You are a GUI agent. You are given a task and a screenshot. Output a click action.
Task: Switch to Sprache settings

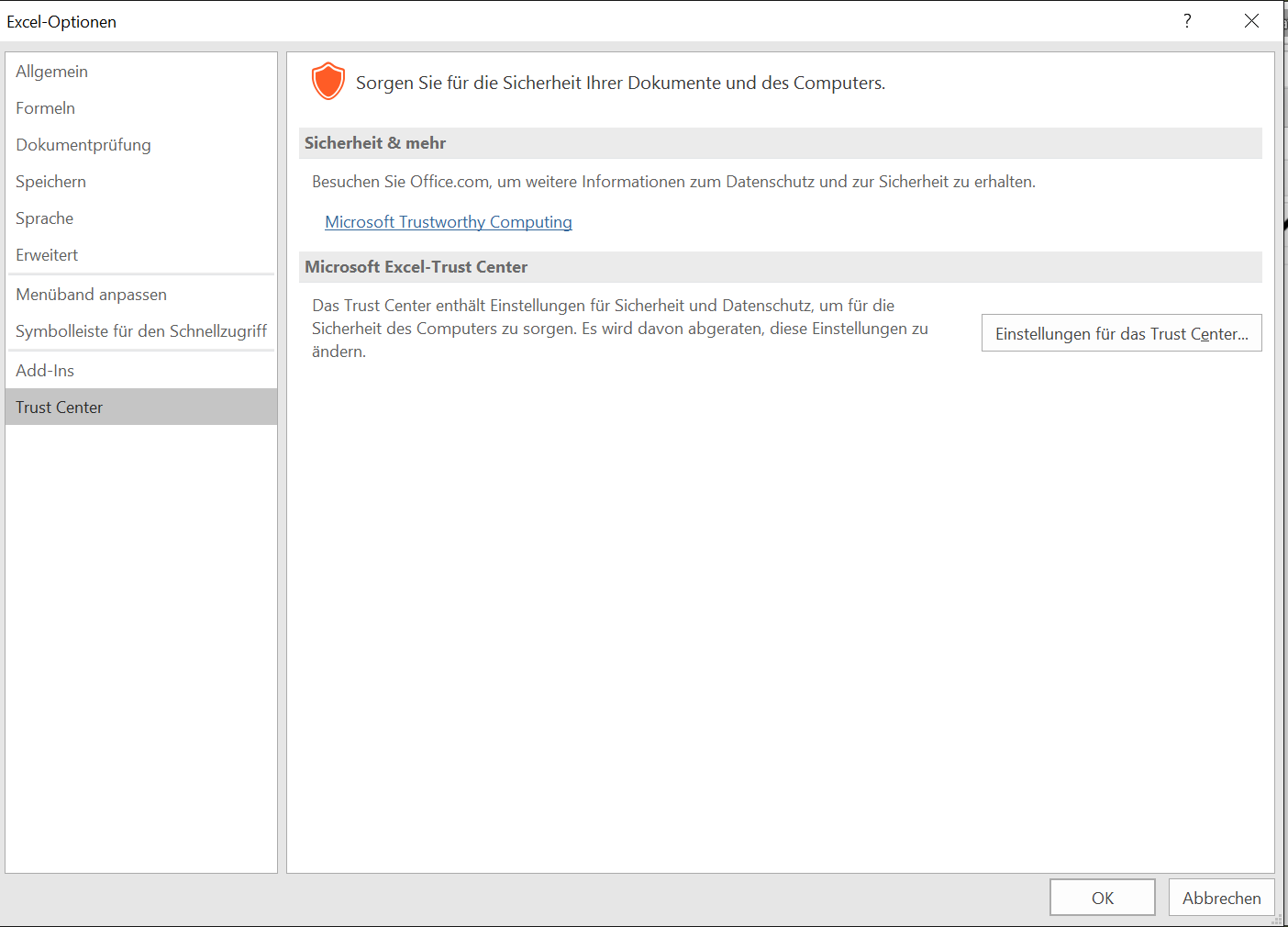[141, 218]
